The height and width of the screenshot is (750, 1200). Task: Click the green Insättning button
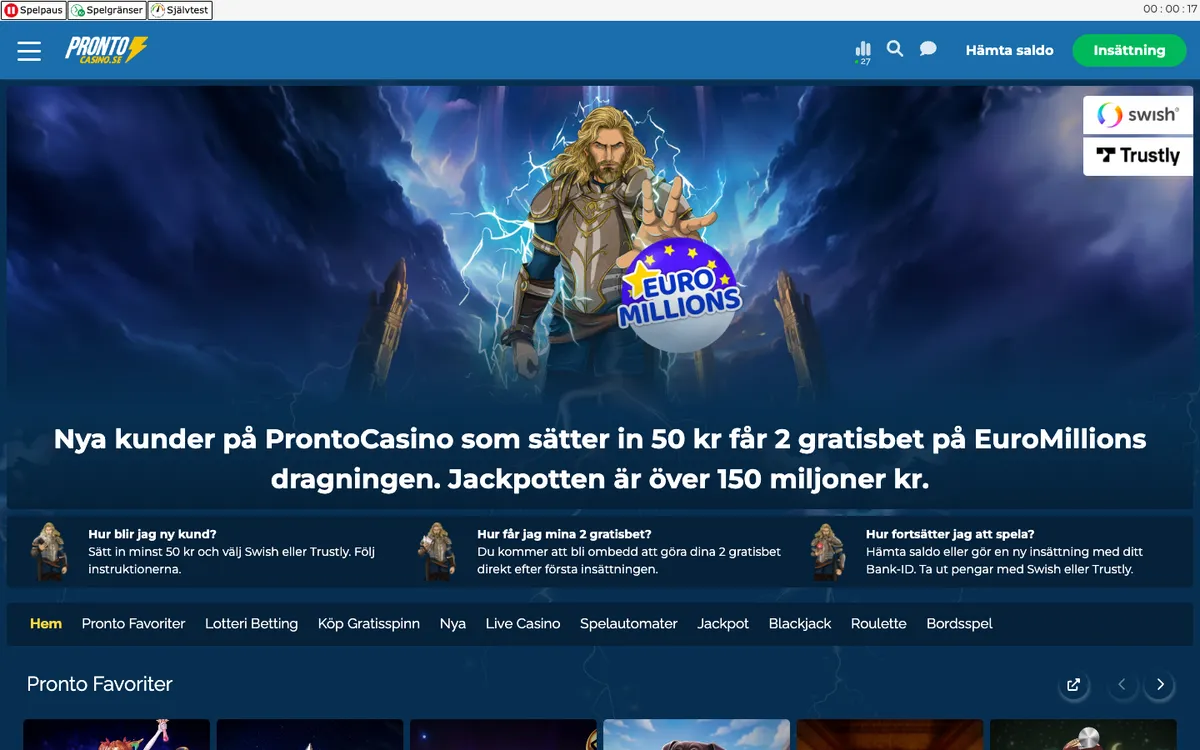pos(1129,50)
